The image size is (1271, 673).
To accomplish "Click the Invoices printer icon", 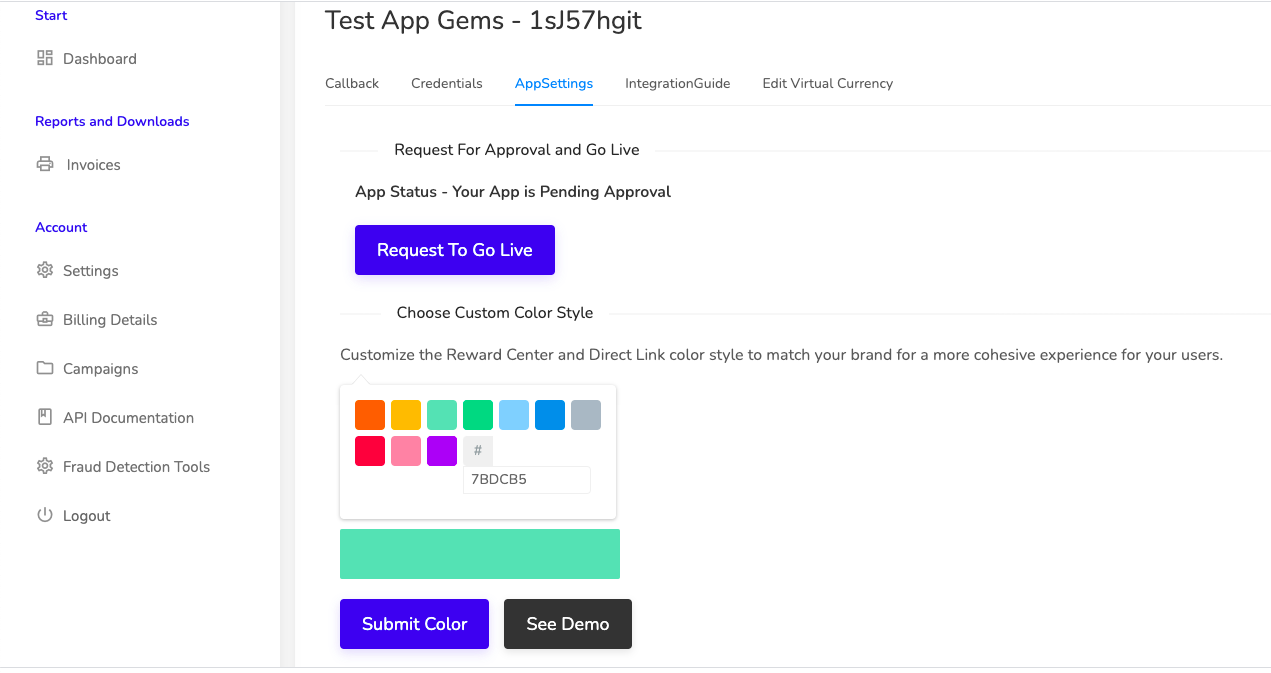I will tap(44, 164).
